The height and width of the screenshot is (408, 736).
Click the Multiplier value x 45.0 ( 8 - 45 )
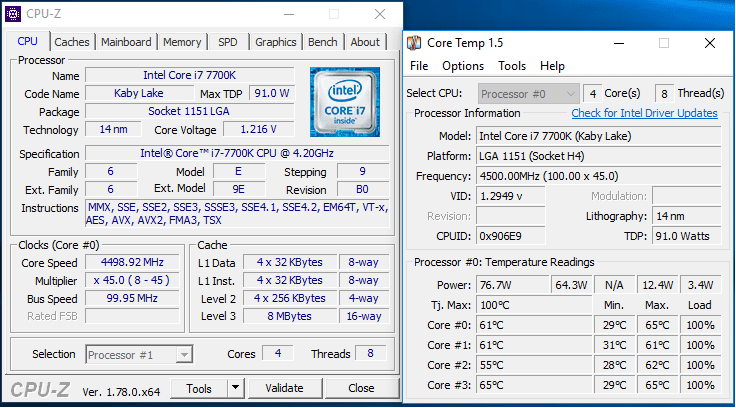click(132, 280)
